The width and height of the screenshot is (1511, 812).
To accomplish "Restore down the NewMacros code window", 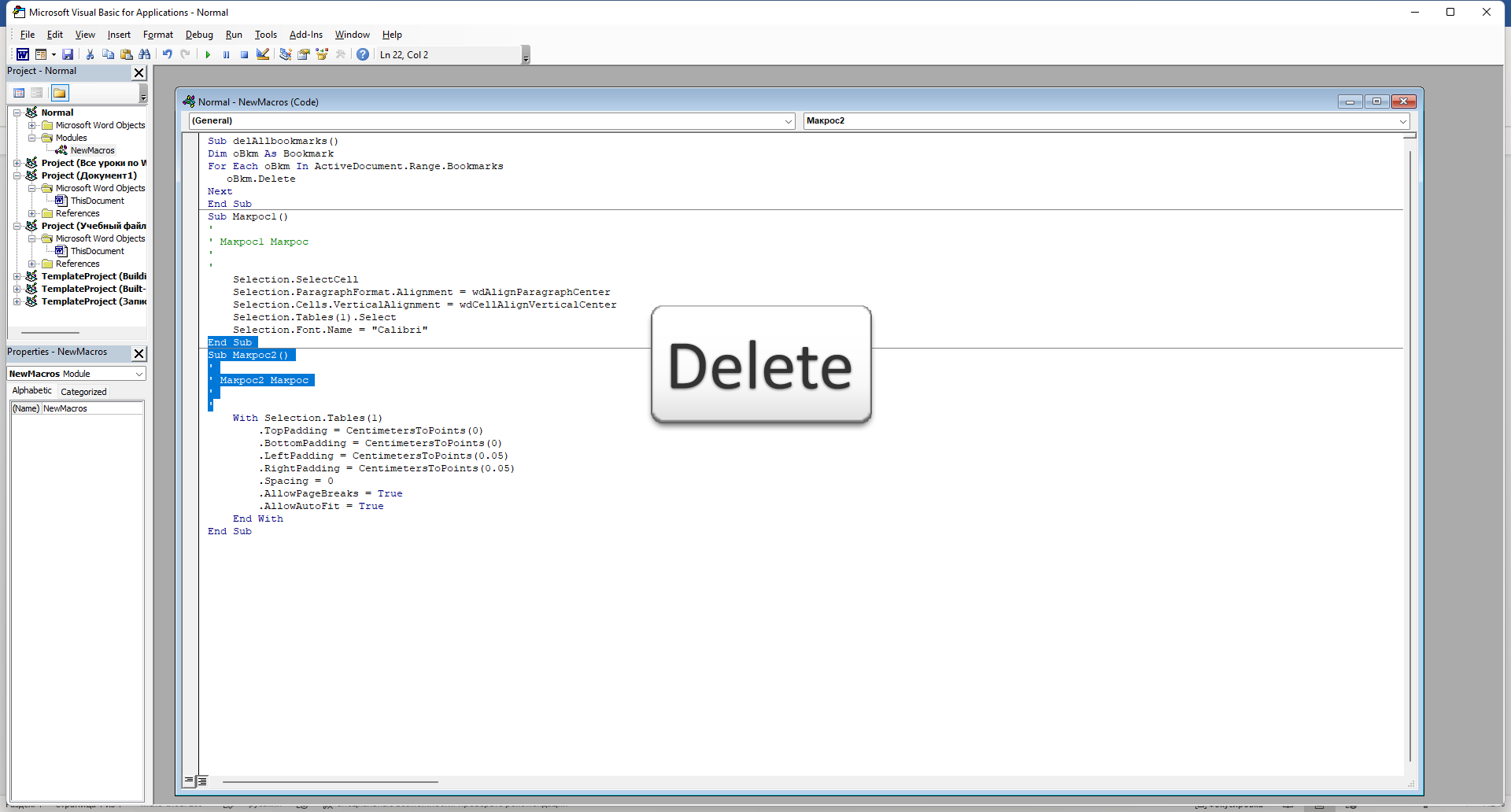I will click(x=1376, y=101).
